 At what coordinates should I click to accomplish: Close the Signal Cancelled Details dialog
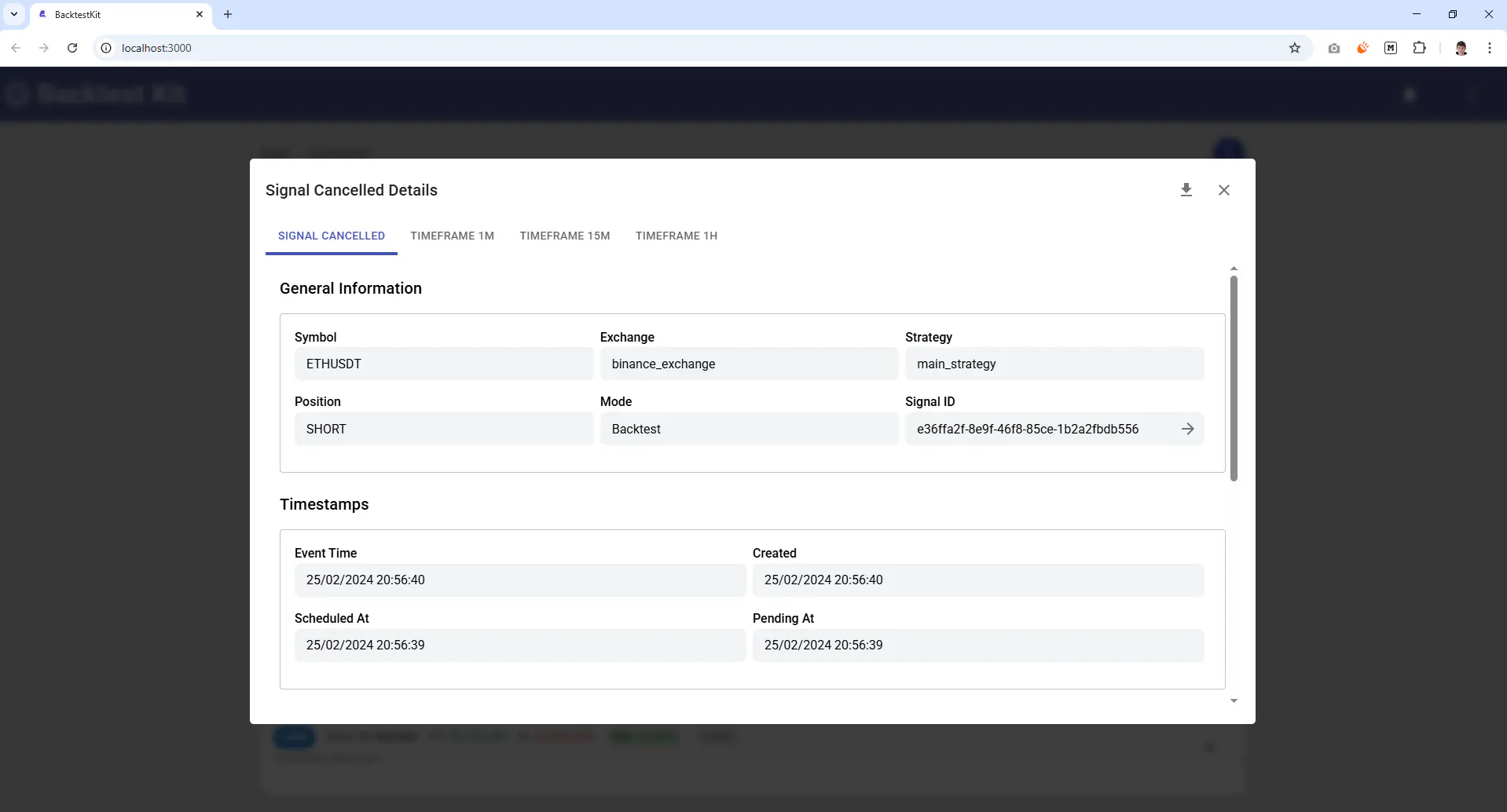pos(1224,190)
